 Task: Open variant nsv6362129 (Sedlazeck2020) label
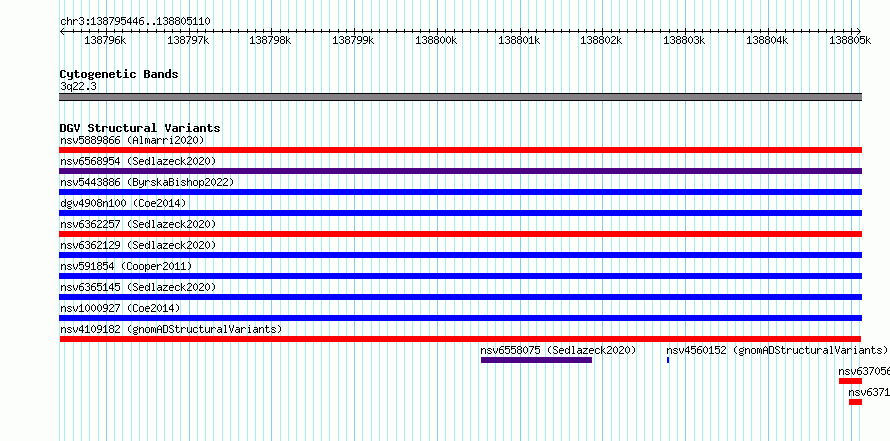138,245
